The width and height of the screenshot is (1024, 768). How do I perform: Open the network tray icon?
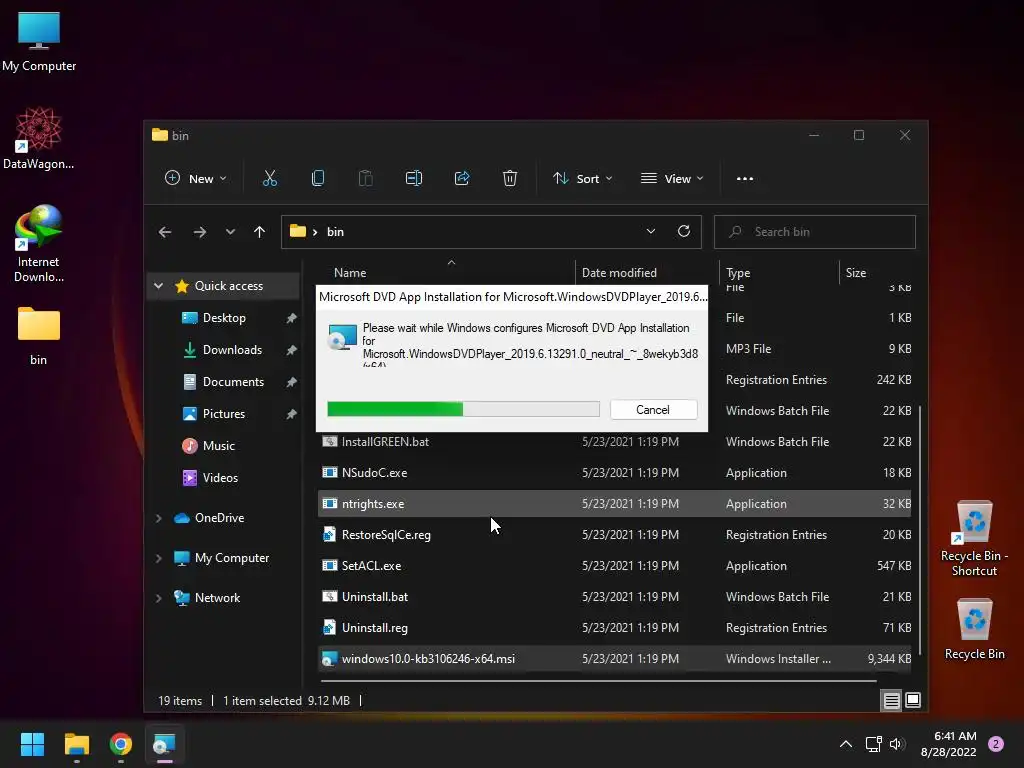point(873,744)
